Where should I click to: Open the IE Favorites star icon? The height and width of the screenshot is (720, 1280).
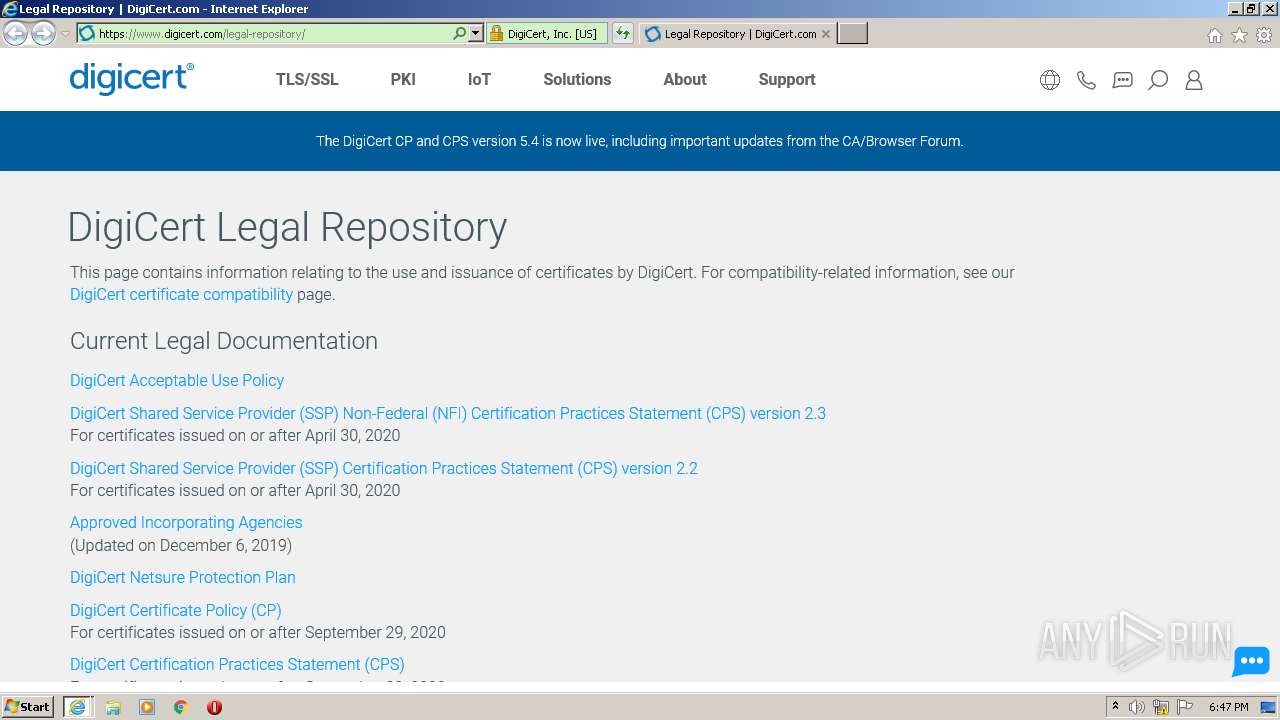[1239, 35]
